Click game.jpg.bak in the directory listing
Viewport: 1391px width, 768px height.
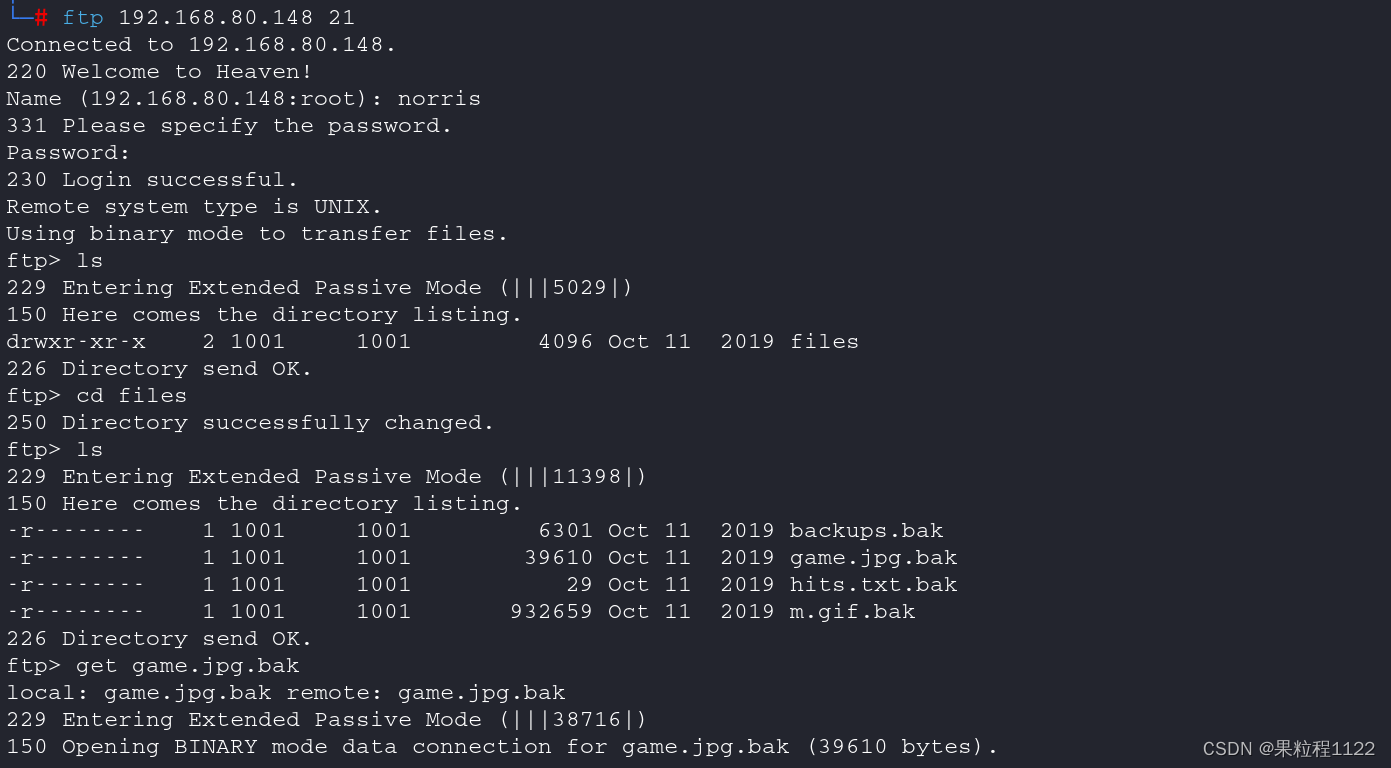[x=873, y=558]
